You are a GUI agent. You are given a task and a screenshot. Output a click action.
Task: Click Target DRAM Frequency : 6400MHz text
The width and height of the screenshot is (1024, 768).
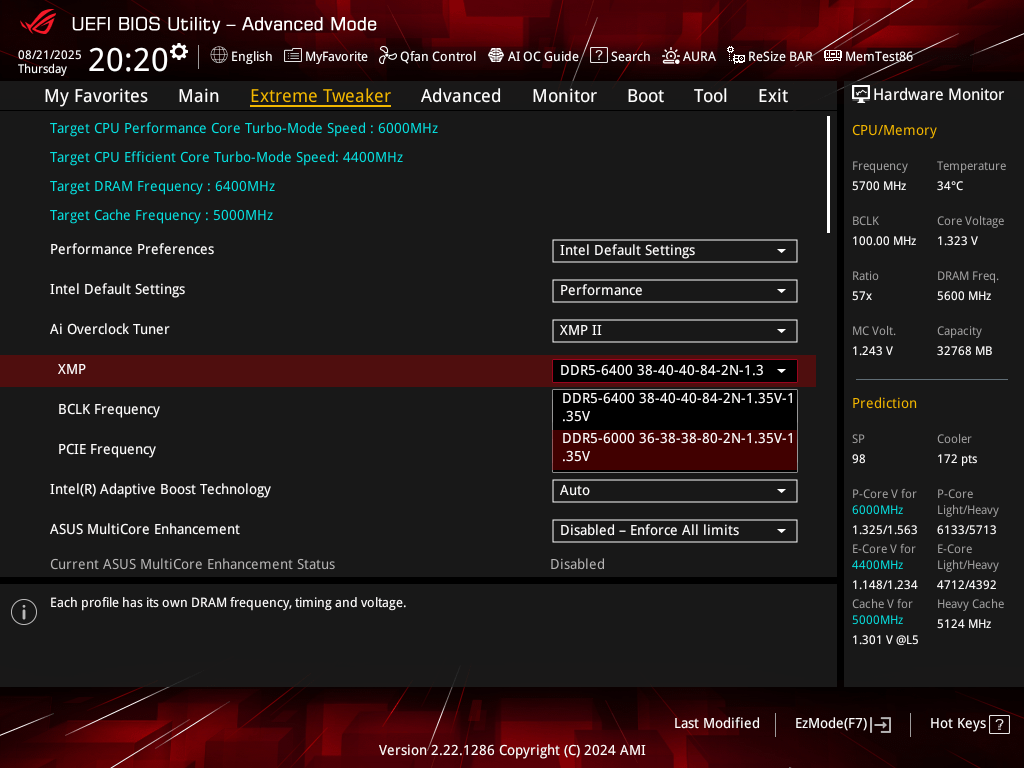tap(163, 186)
